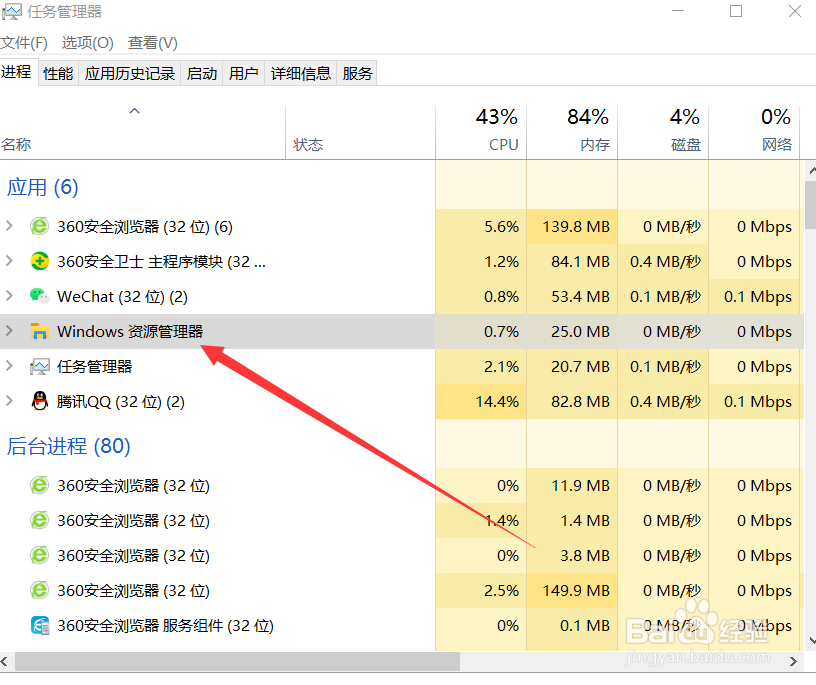This screenshot has width=816, height=685.
Task: Click the 2.5% CPU background process value
Action: (501, 590)
